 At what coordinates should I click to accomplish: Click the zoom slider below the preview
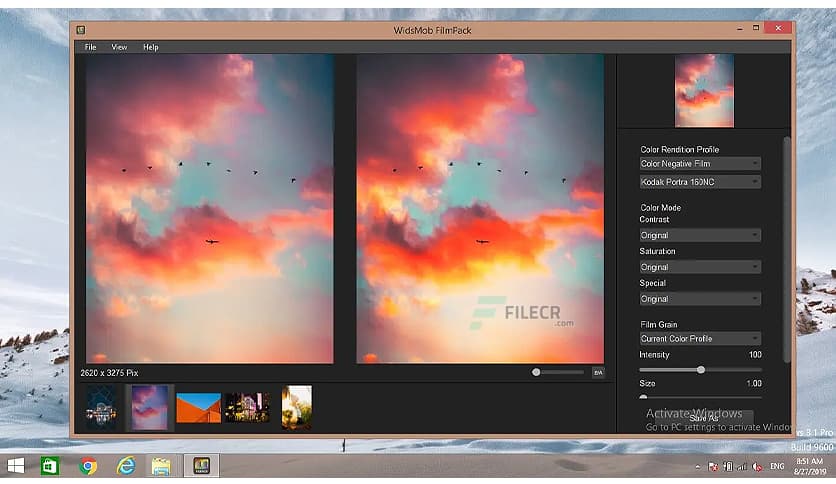558,373
